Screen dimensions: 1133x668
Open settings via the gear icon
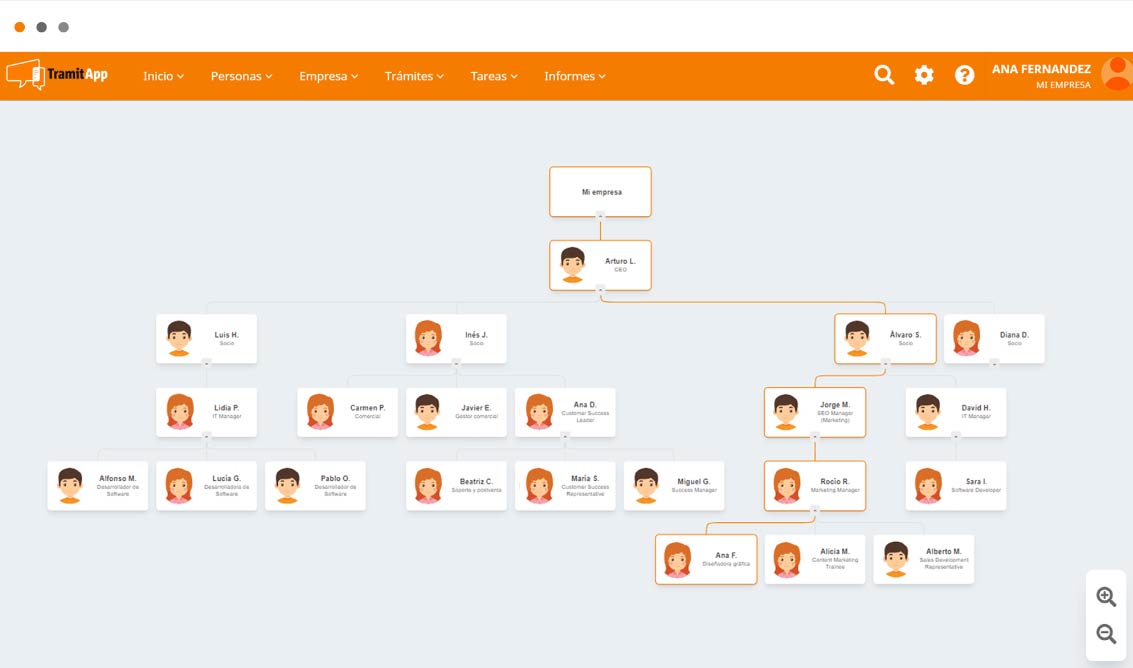[x=924, y=75]
